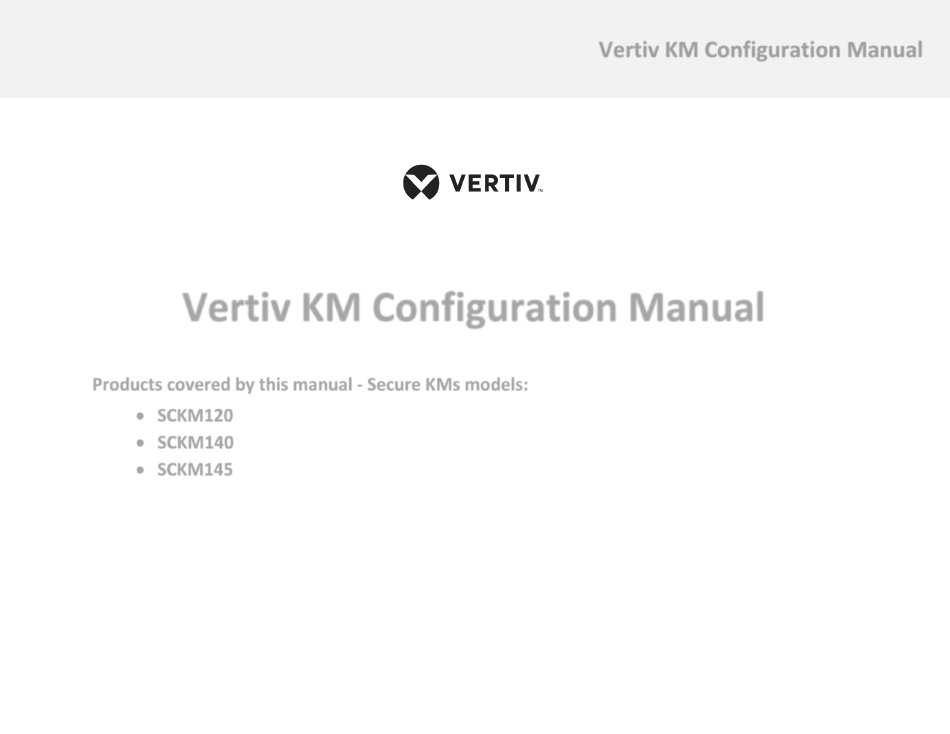Click the bullet point before SCKM145
The height and width of the screenshot is (734, 950).
click(x=141, y=470)
